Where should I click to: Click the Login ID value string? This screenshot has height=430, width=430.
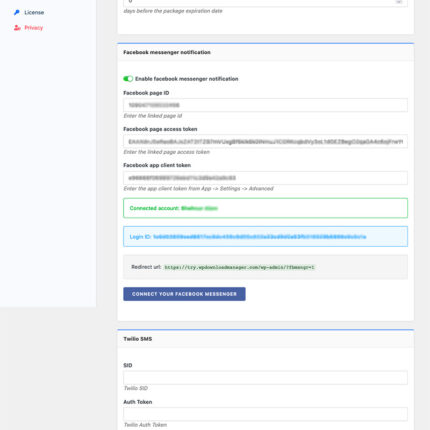[260, 237]
